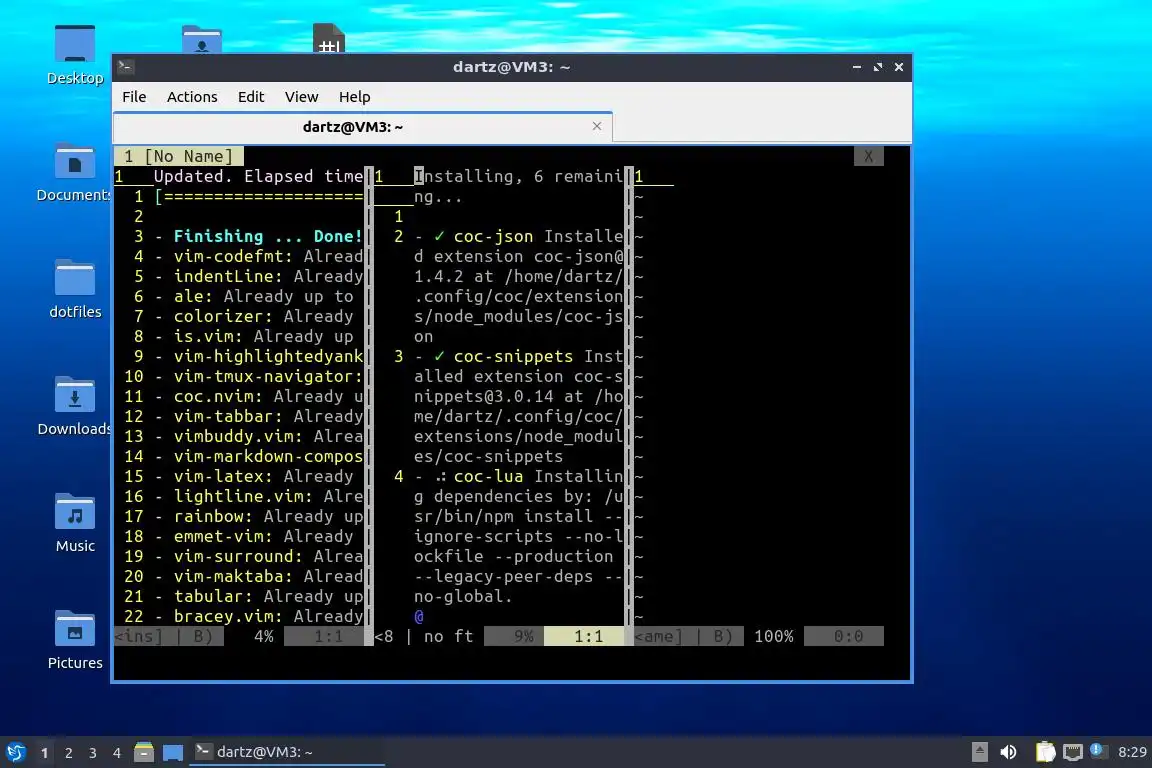Click the plugin update progress bar

(259, 196)
